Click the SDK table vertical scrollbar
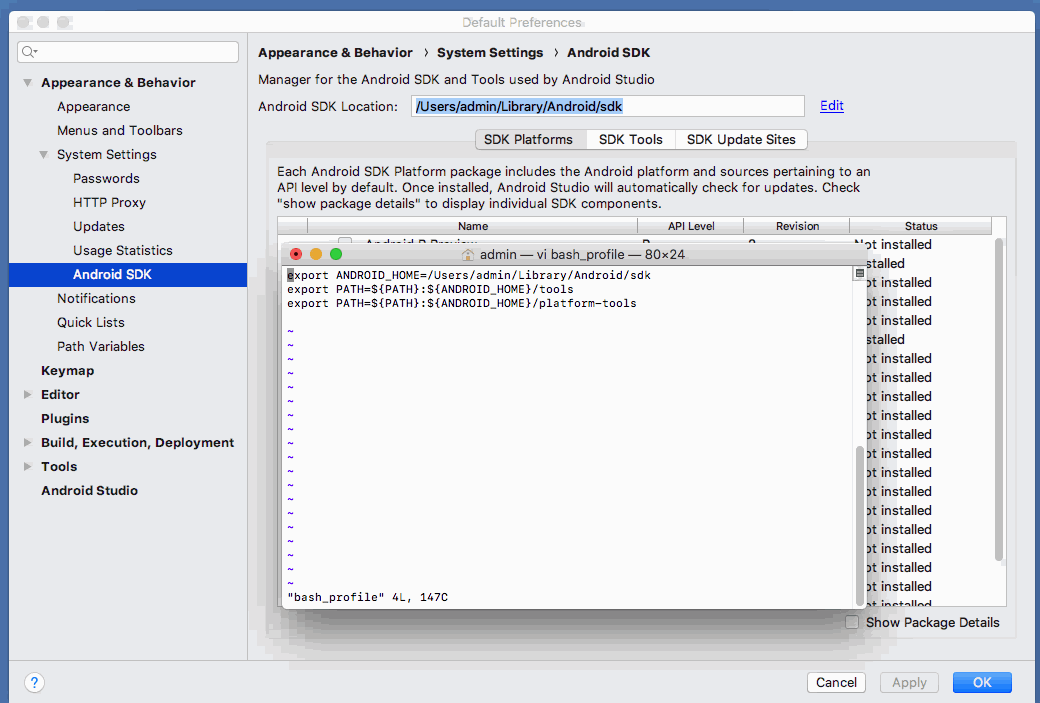This screenshot has height=703, width=1040. coord(999,399)
